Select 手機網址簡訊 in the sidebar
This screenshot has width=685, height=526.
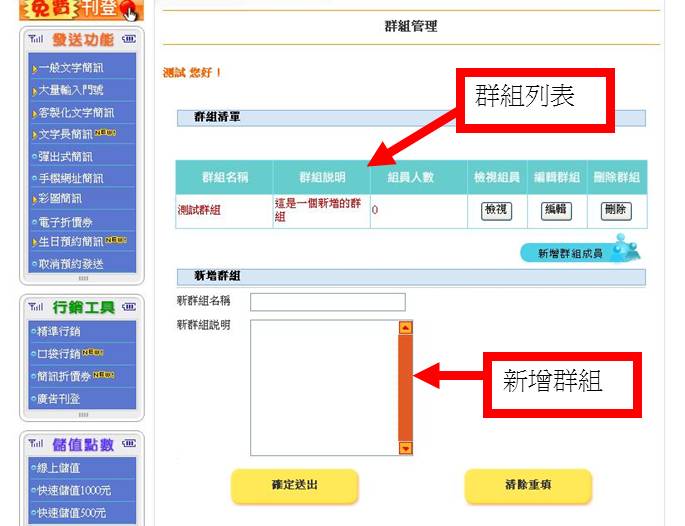point(71,178)
